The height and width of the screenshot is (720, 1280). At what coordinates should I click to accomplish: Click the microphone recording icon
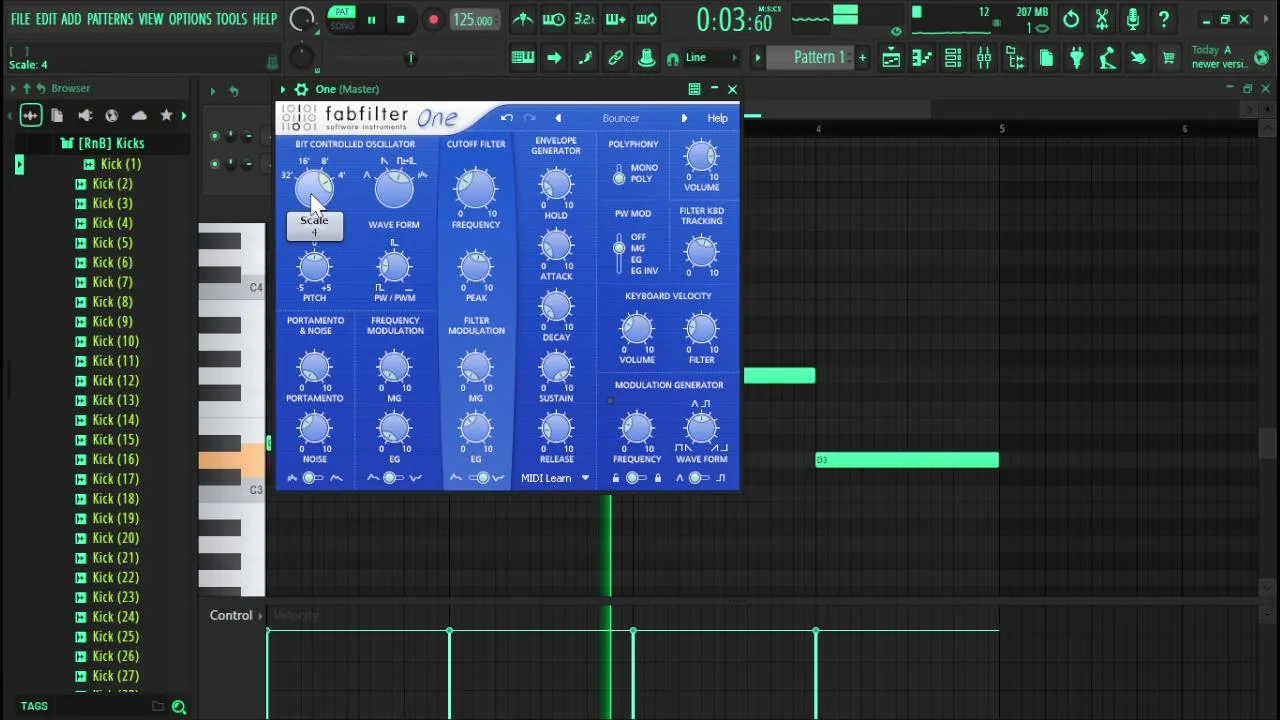(1133, 19)
